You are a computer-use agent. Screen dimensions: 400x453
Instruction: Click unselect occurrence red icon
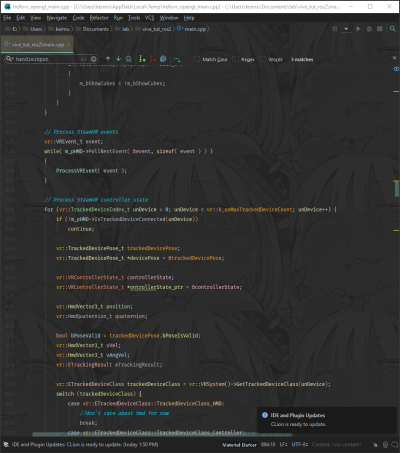(x=152, y=59)
